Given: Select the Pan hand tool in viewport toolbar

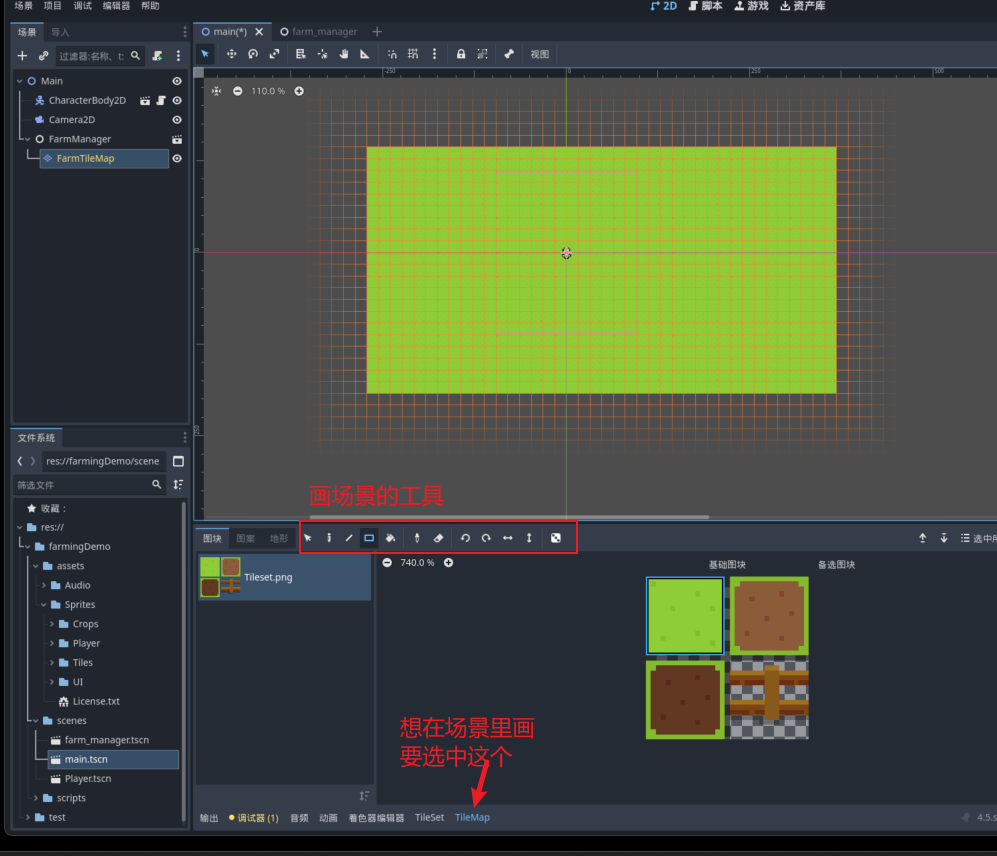Looking at the screenshot, I should [x=343, y=54].
